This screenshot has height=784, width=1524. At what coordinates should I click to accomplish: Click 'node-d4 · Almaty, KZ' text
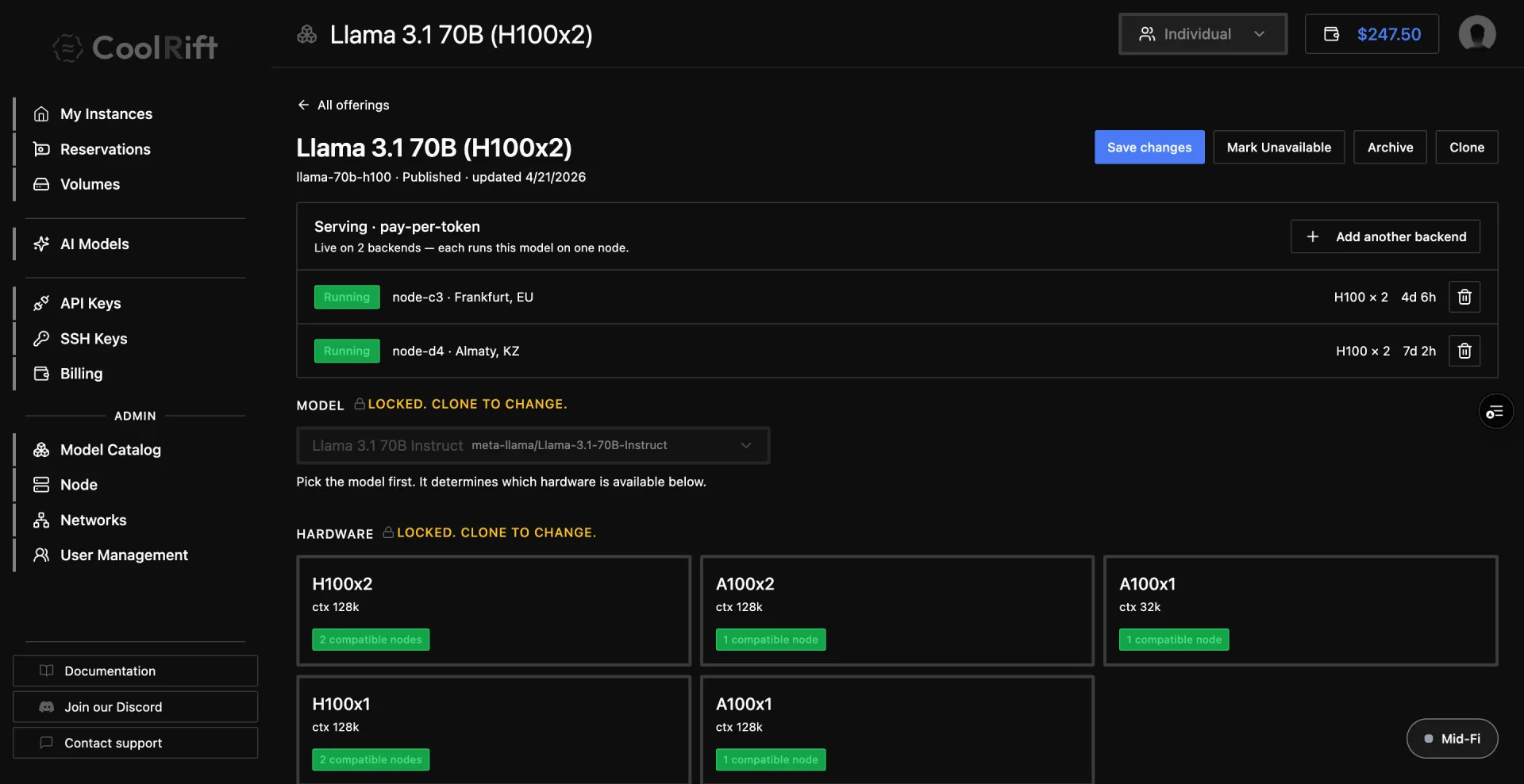456,351
